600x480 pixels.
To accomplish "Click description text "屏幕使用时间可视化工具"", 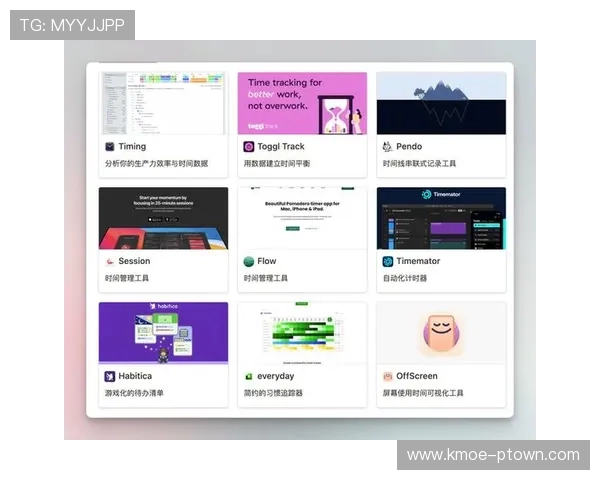I will point(423,393).
